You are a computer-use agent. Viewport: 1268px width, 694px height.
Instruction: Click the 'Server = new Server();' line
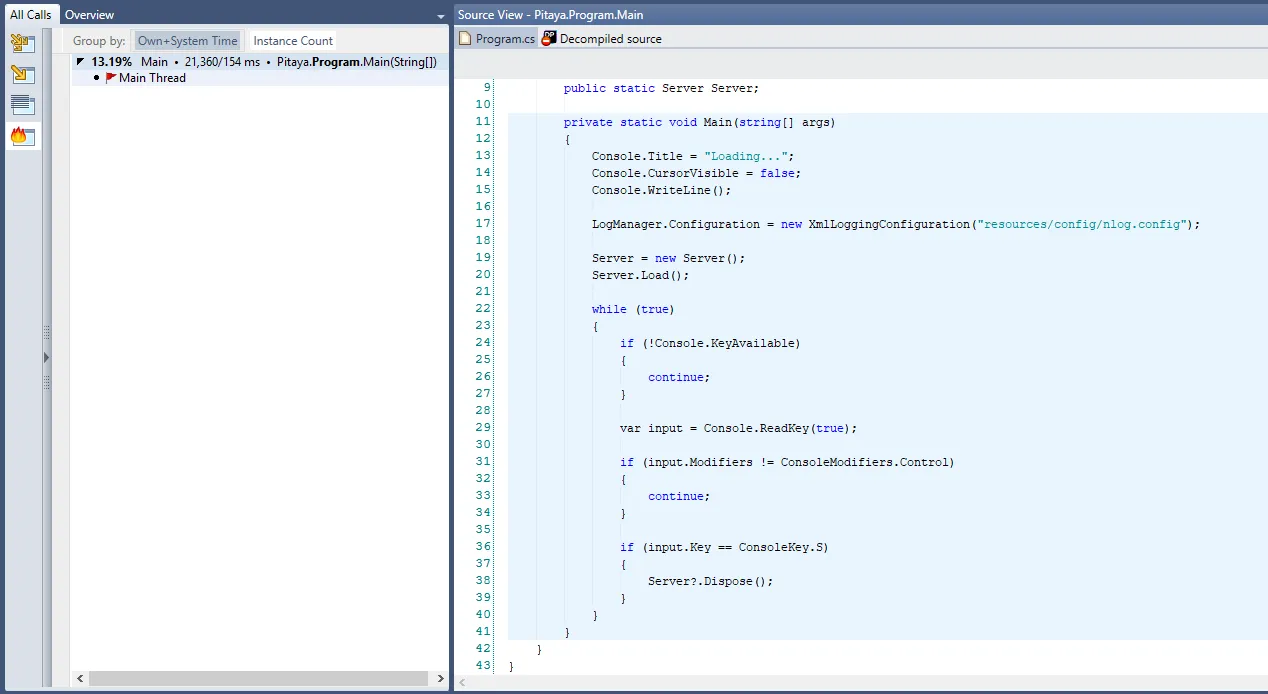coord(668,258)
